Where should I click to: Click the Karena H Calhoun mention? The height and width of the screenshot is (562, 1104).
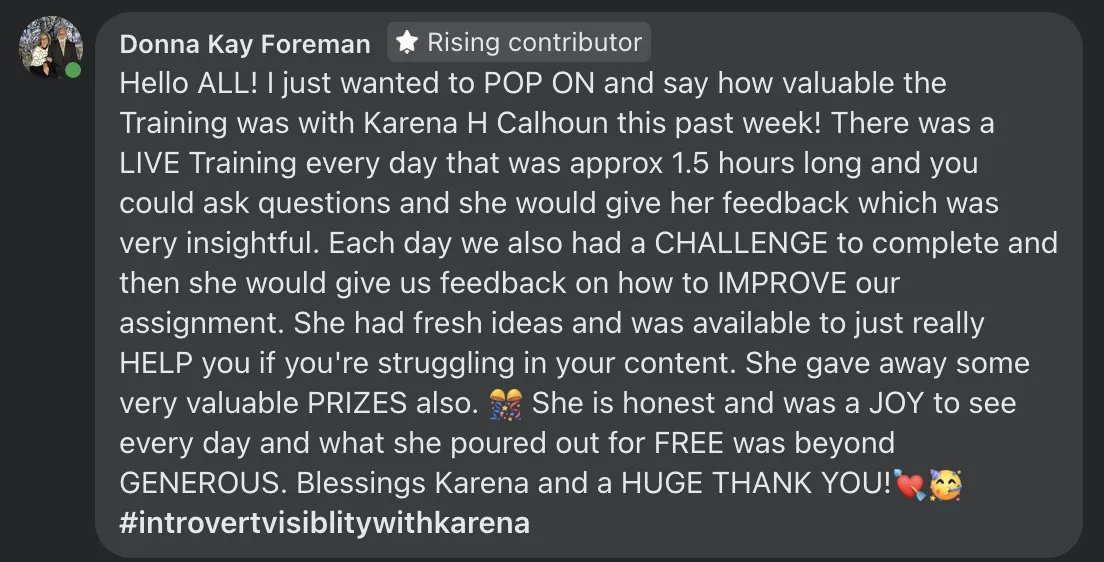coord(486,123)
